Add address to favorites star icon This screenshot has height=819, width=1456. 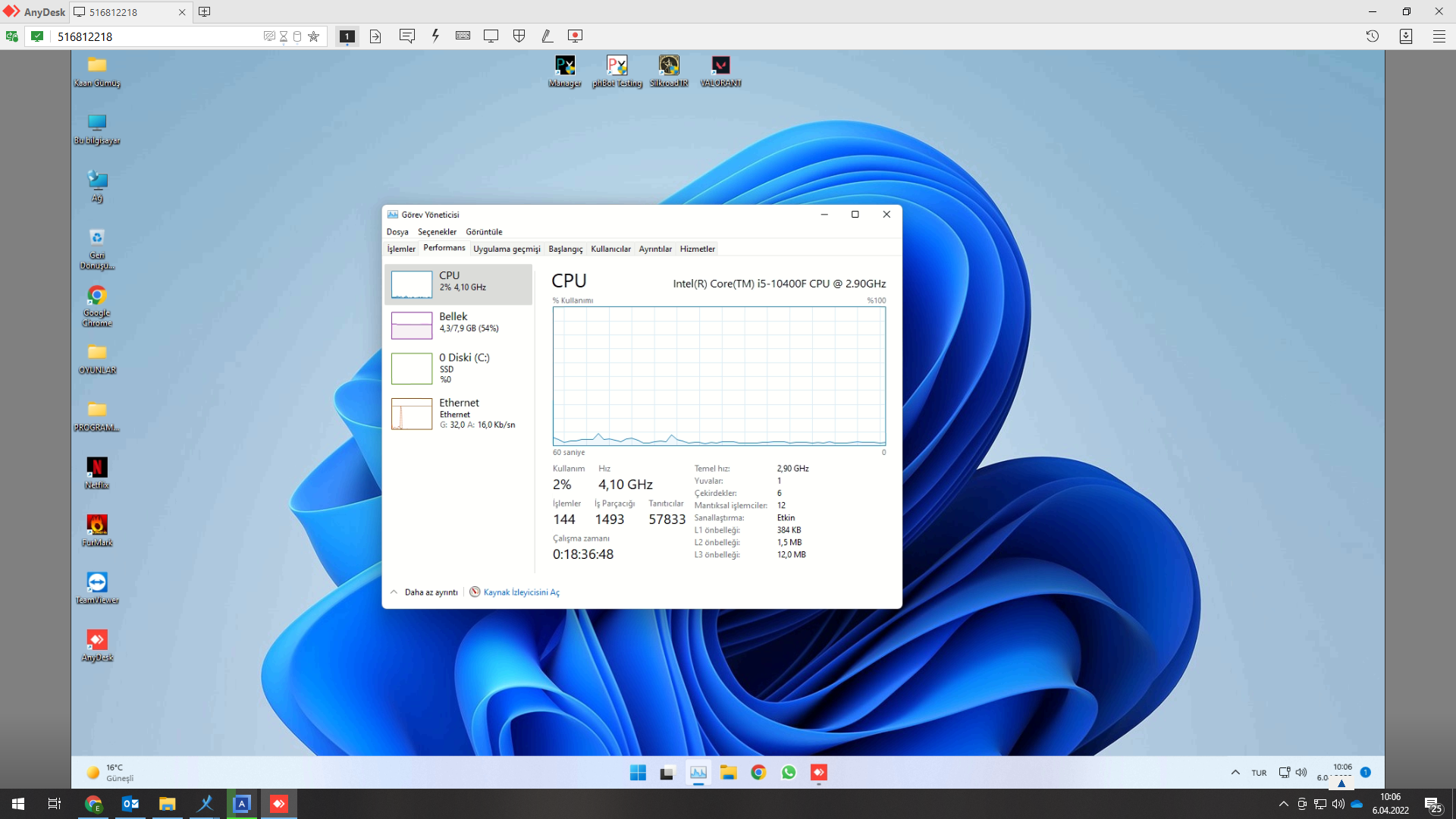(x=313, y=36)
